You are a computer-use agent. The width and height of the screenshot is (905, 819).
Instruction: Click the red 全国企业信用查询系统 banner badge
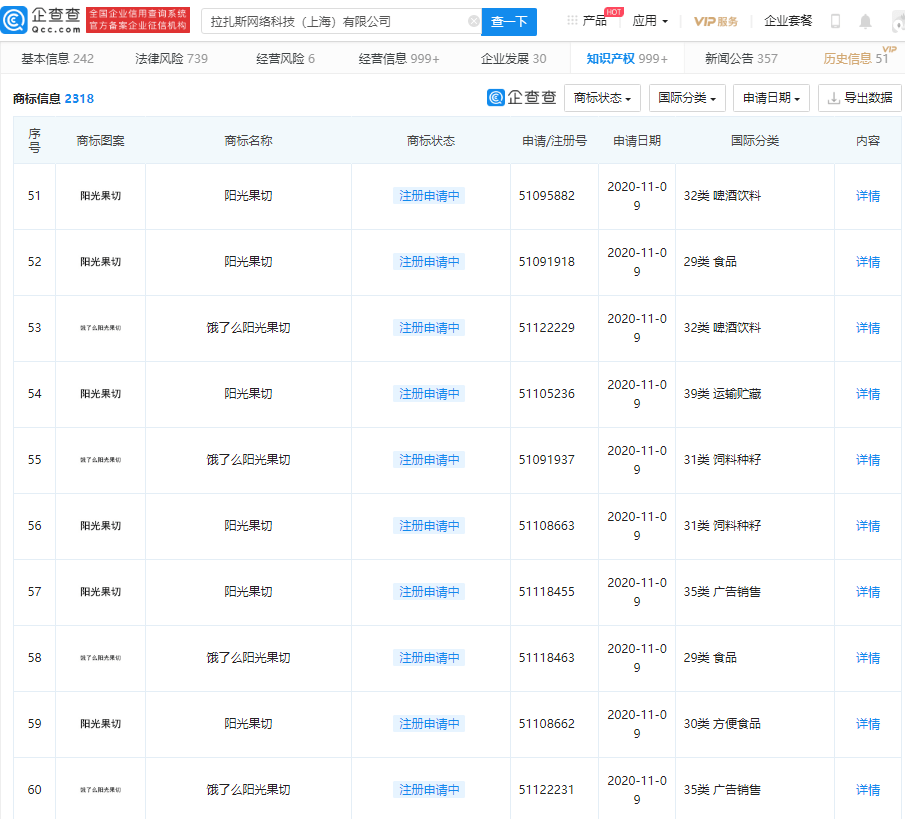pyautogui.click(x=138, y=20)
